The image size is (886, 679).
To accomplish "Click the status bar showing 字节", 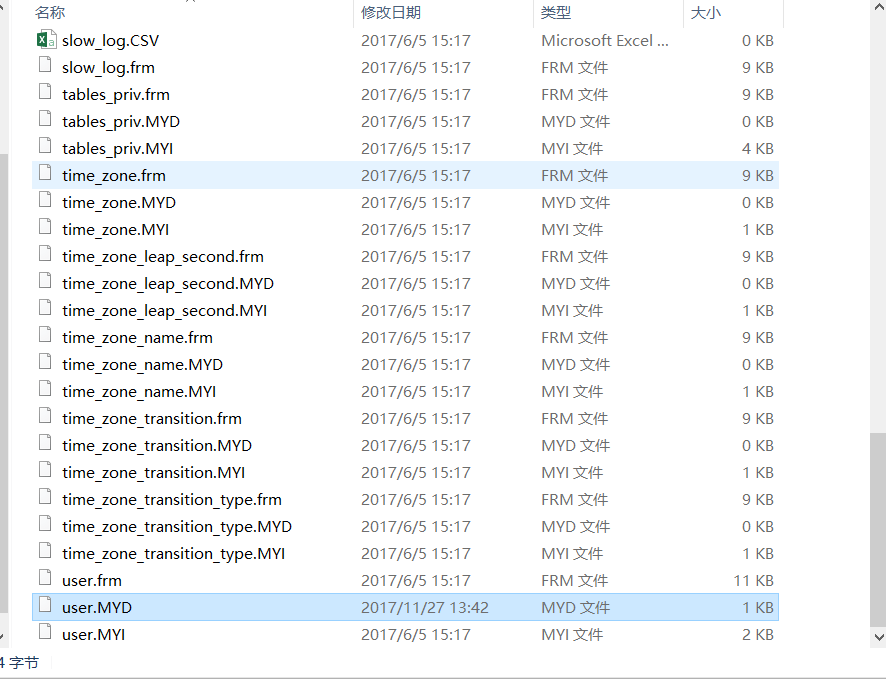I will tap(20, 662).
